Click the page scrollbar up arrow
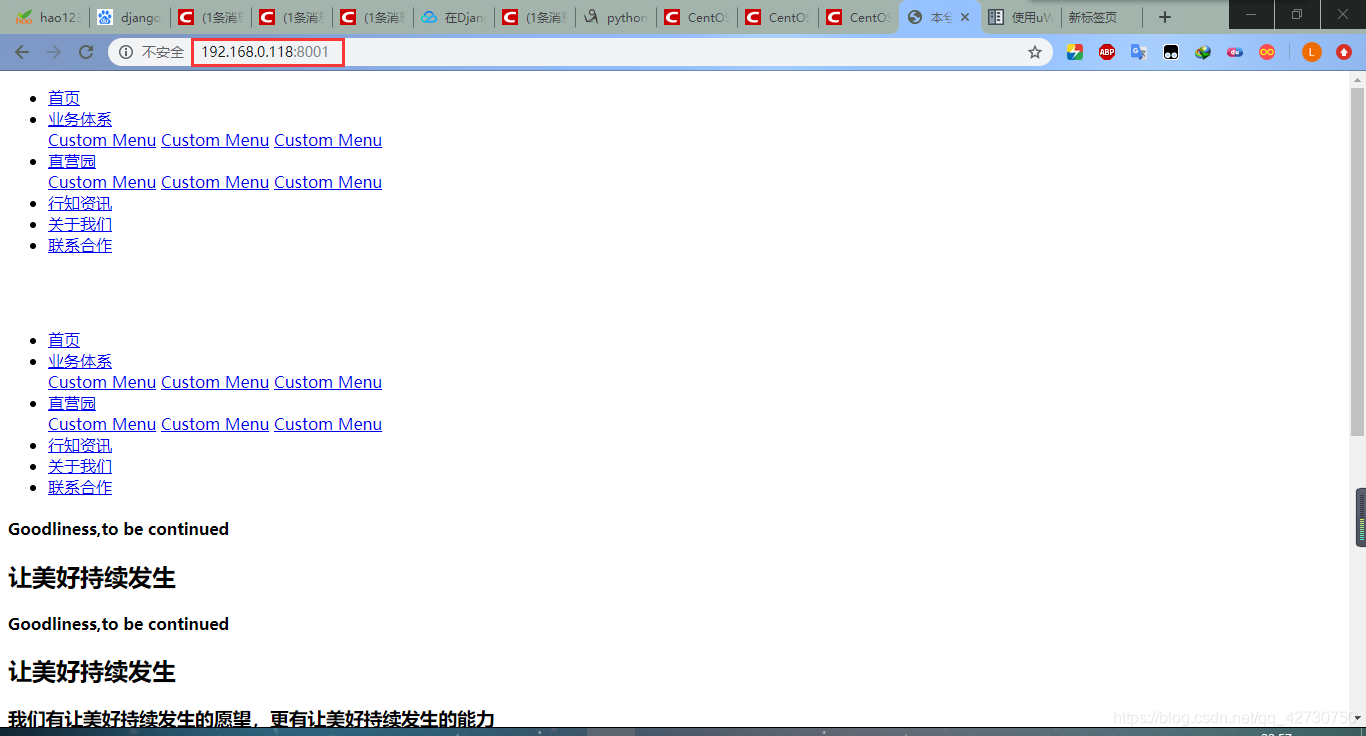The height and width of the screenshot is (736, 1366). point(1357,79)
